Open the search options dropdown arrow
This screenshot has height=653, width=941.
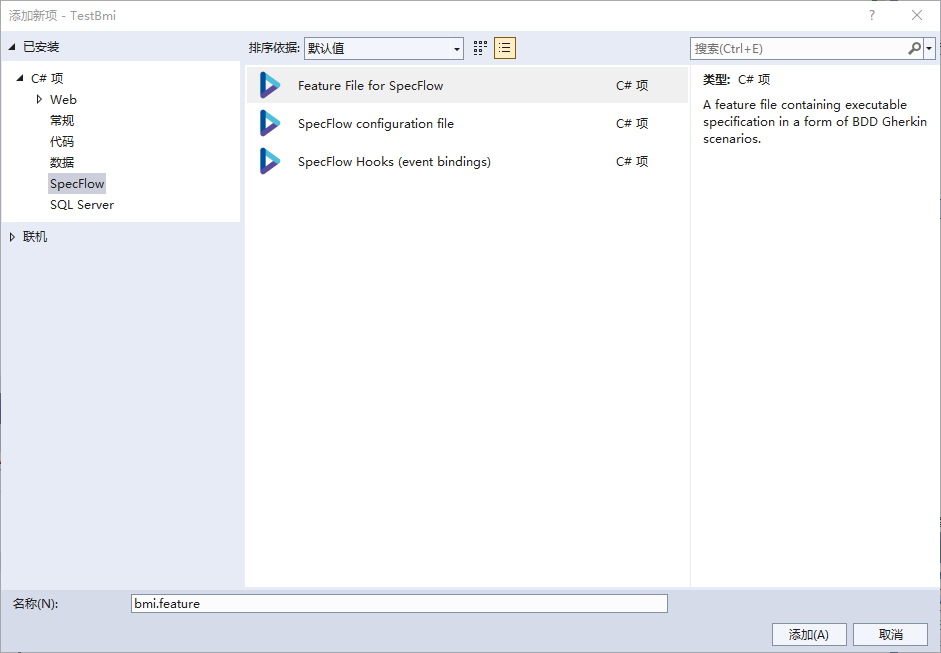[930, 49]
